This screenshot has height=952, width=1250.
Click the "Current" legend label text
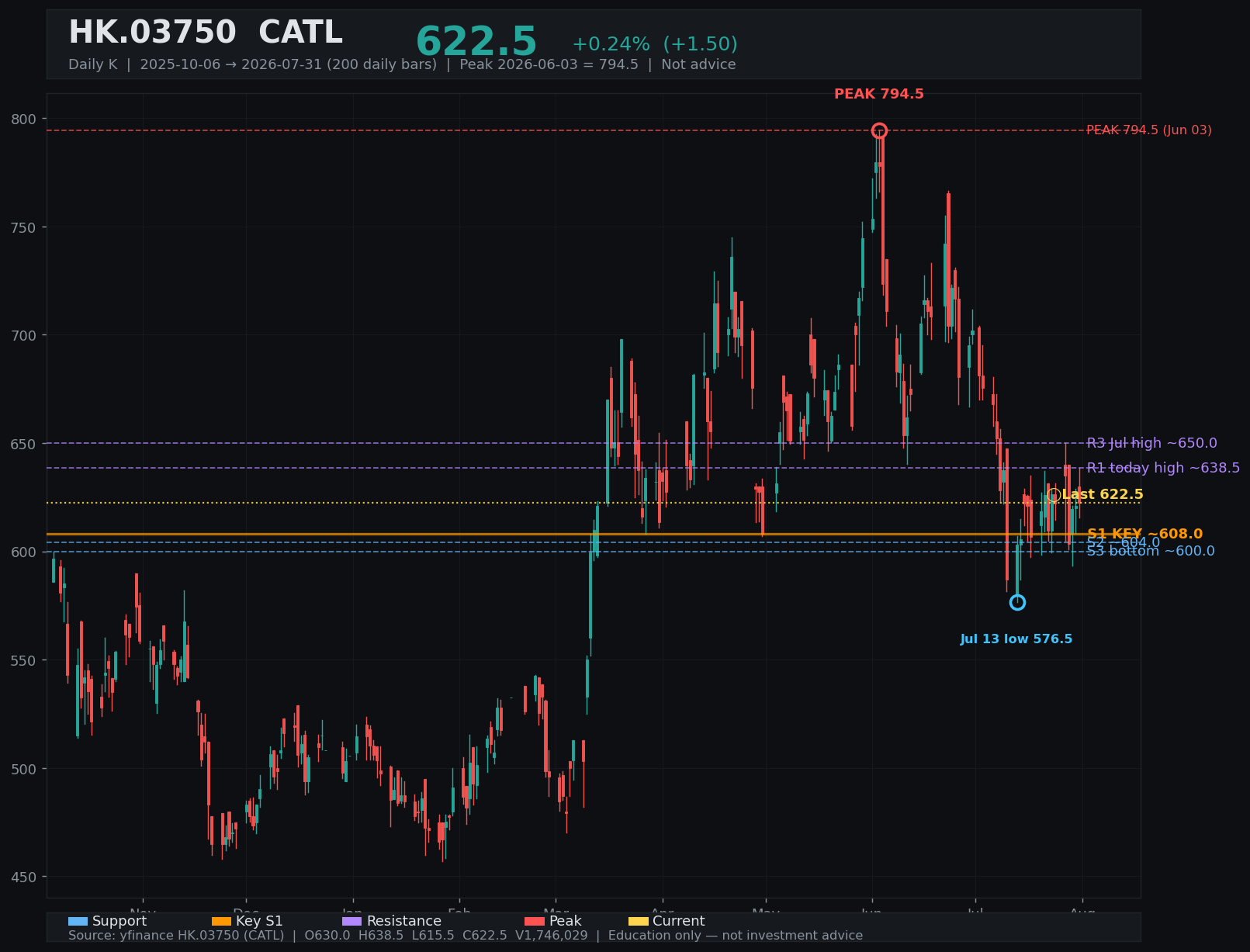[x=679, y=922]
